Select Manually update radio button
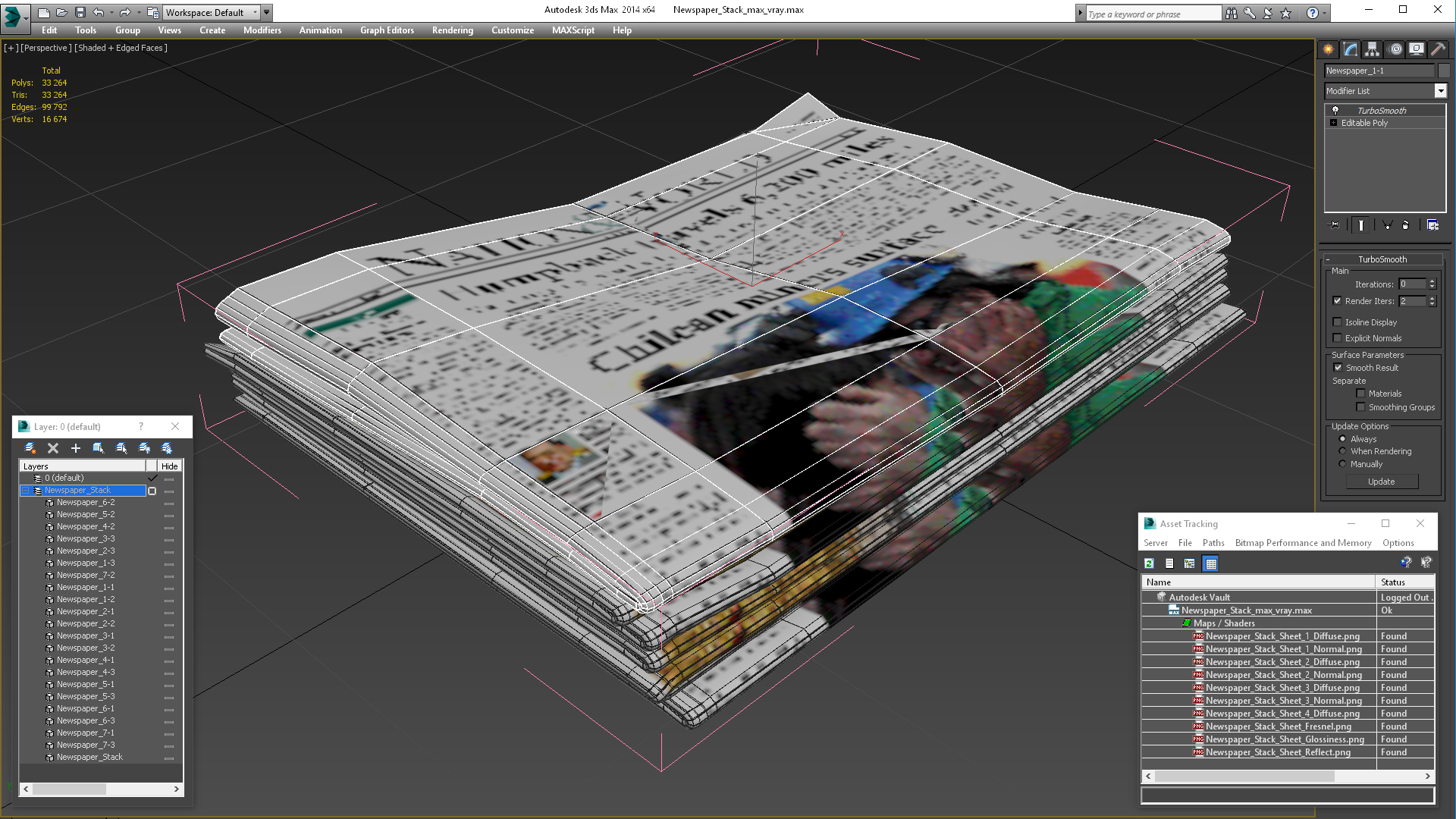Image resolution: width=1456 pixels, height=819 pixels. 1342,464
